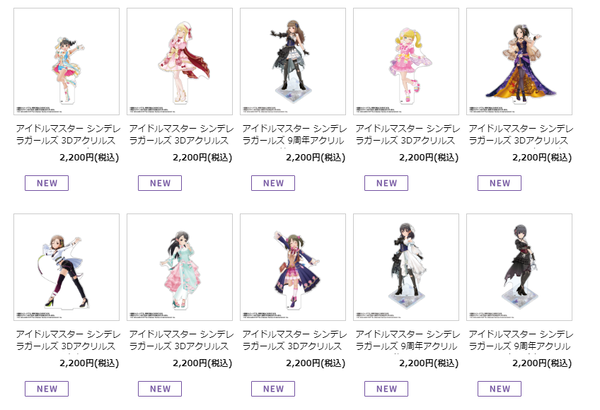Open title link under navy coat figure

click(294, 340)
